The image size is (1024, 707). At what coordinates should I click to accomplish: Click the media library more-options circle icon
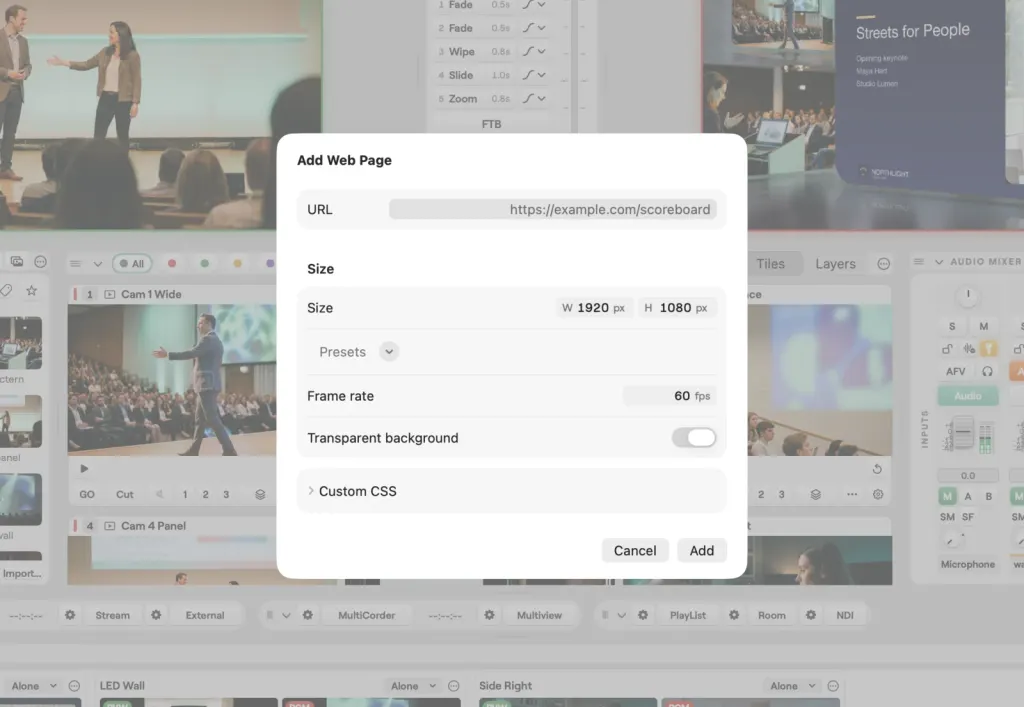click(40, 262)
